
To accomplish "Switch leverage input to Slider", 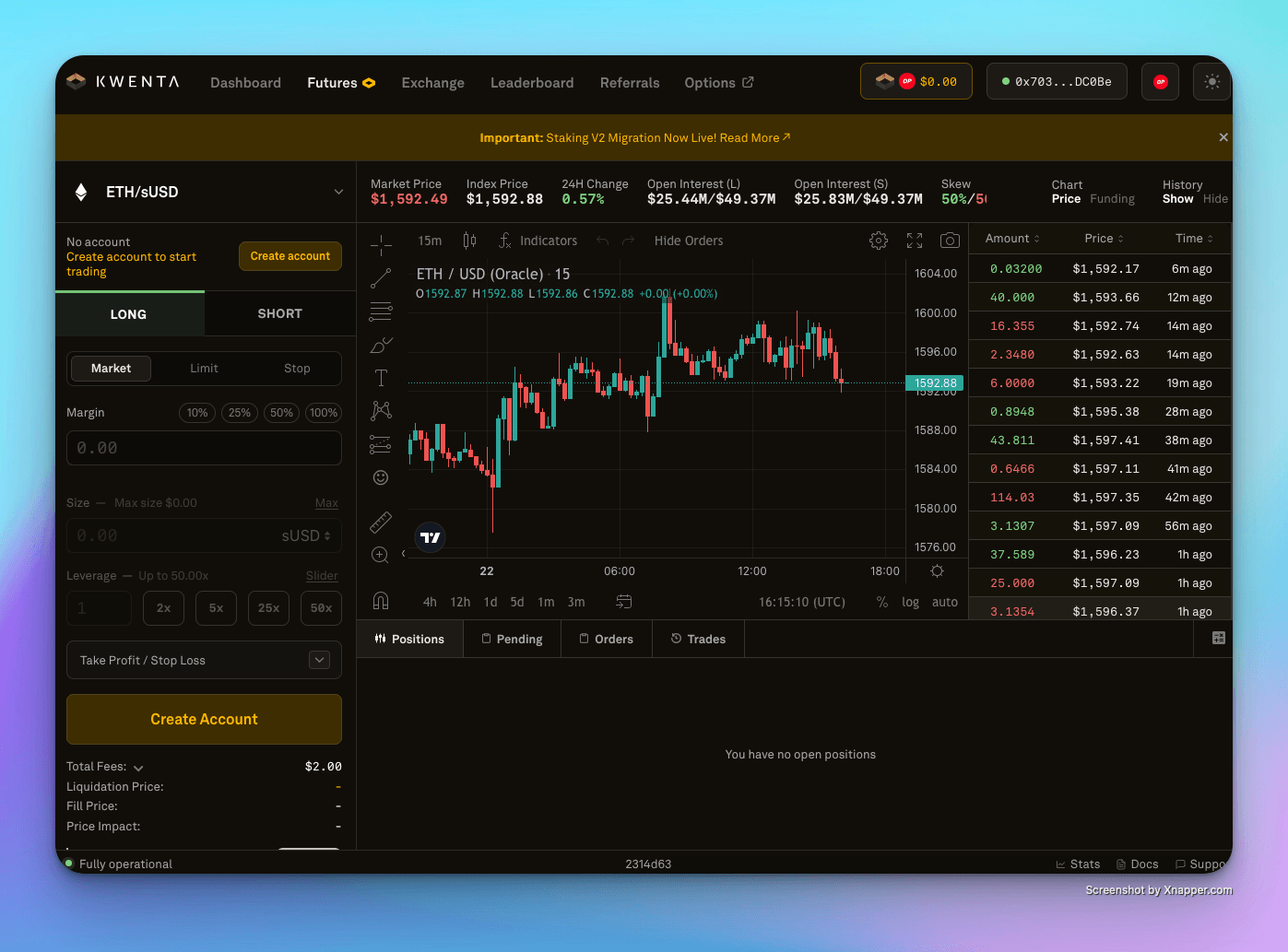I will coord(322,576).
